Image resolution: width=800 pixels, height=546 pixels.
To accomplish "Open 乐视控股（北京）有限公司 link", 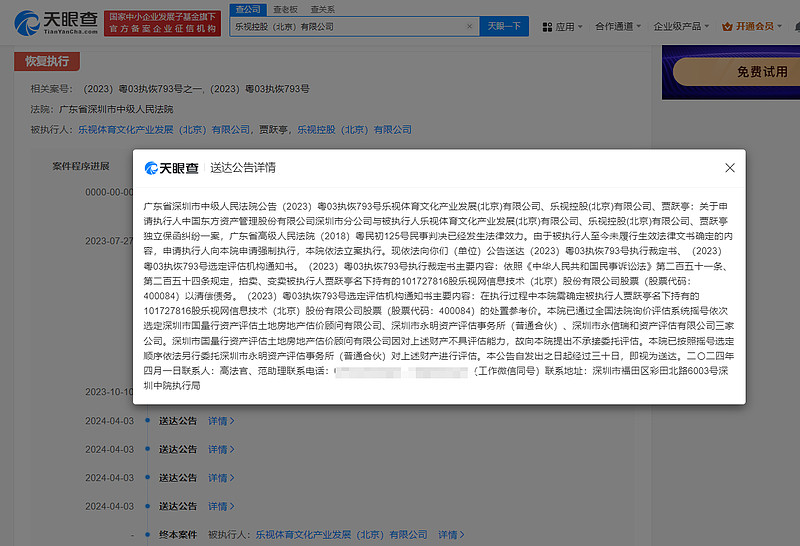I will [x=355, y=130].
